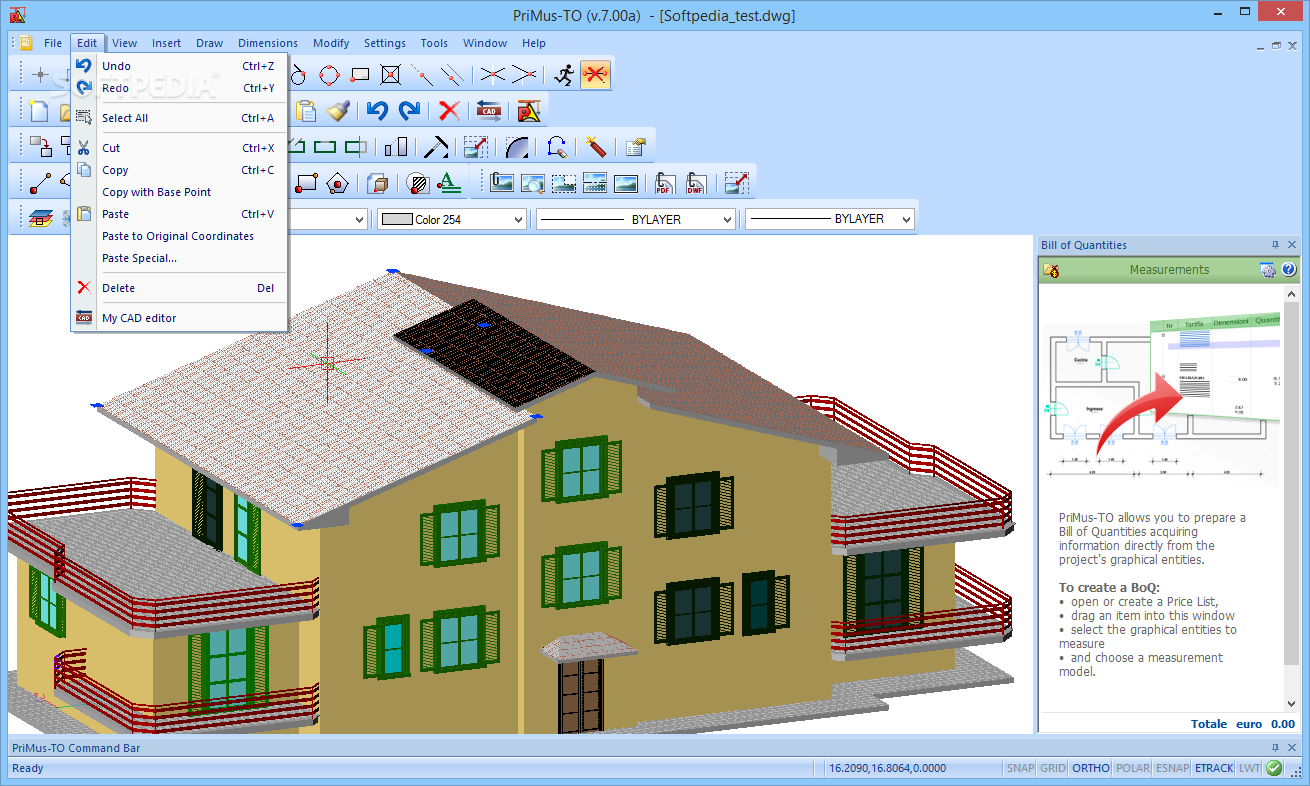Select the chamfer tool icon
Screen dimensions: 1310x786
435,147
